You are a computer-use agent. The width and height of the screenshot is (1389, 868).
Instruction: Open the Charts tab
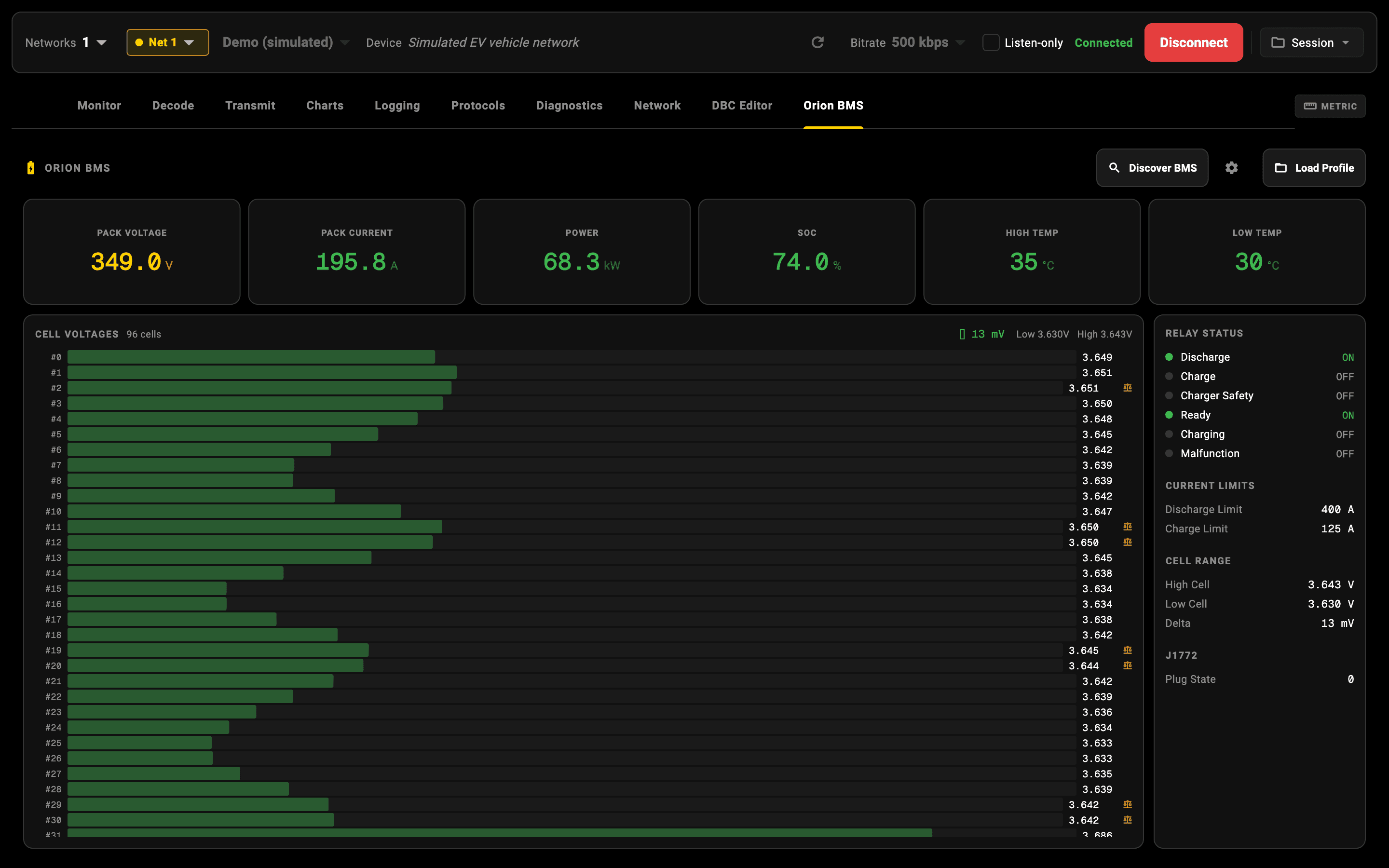click(x=325, y=106)
